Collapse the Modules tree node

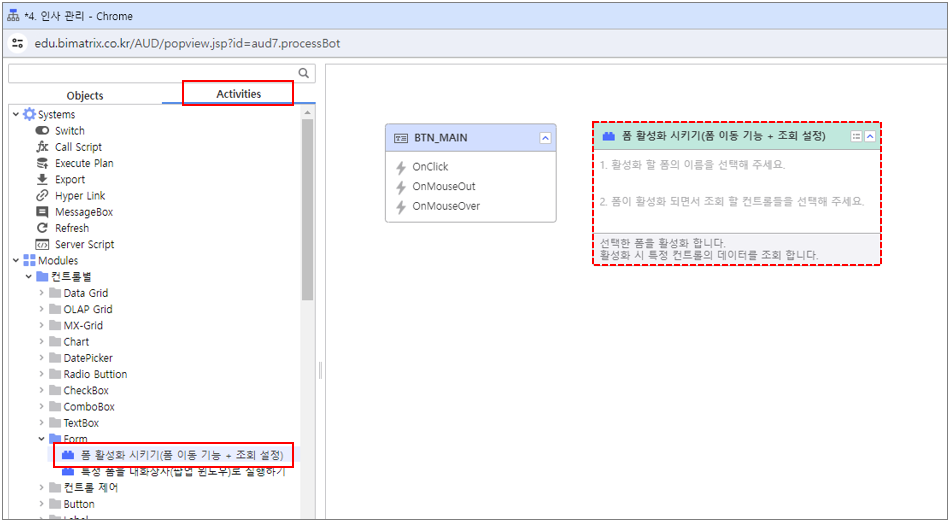[x=16, y=261]
